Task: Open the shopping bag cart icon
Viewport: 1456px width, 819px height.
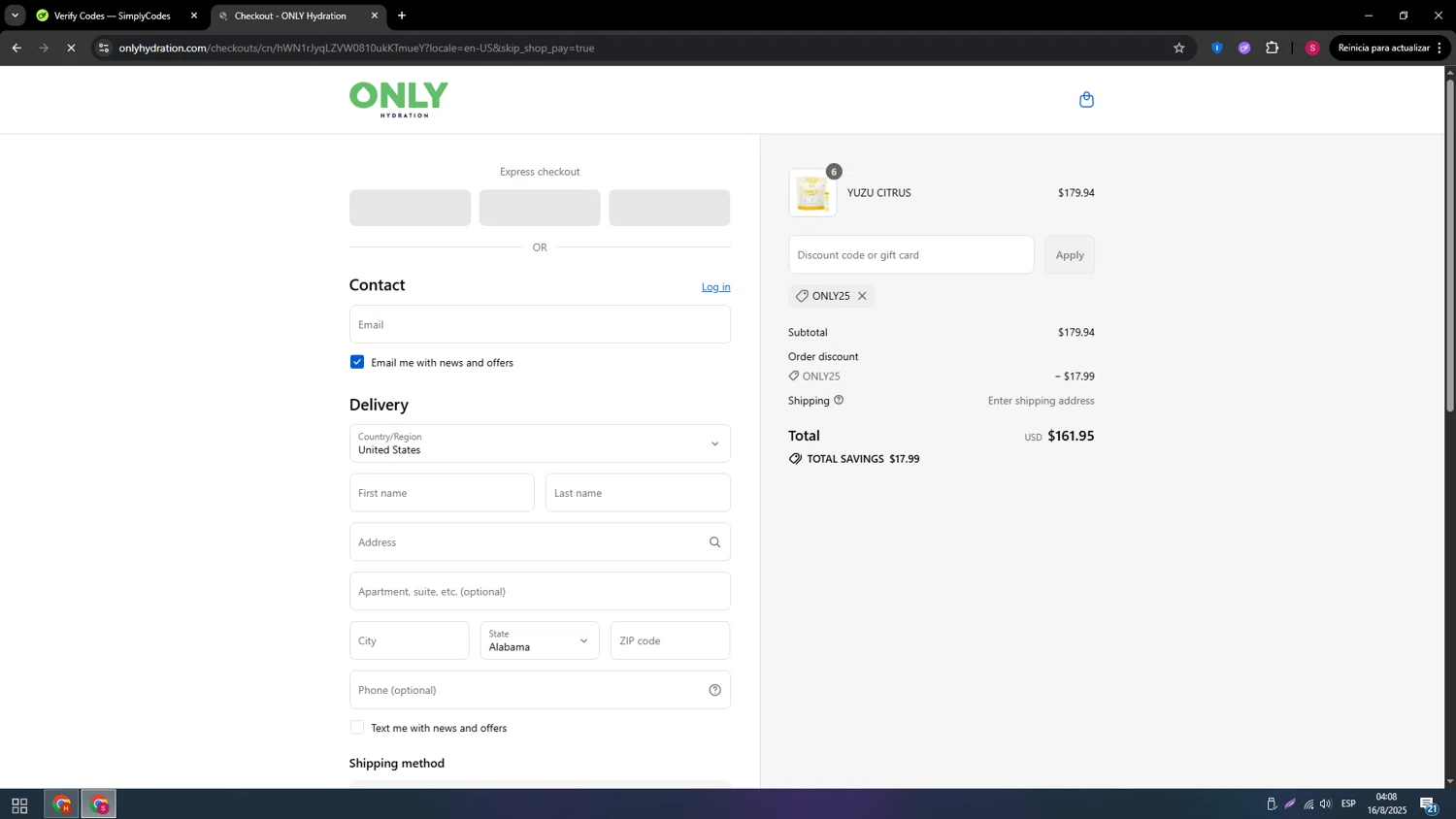Action: (1086, 99)
